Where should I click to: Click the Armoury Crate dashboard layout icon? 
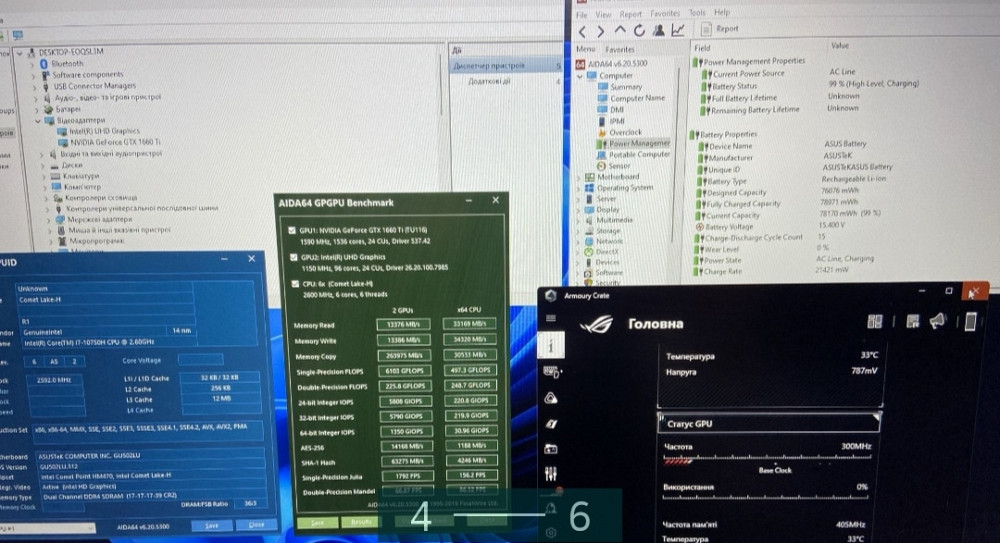click(x=875, y=321)
